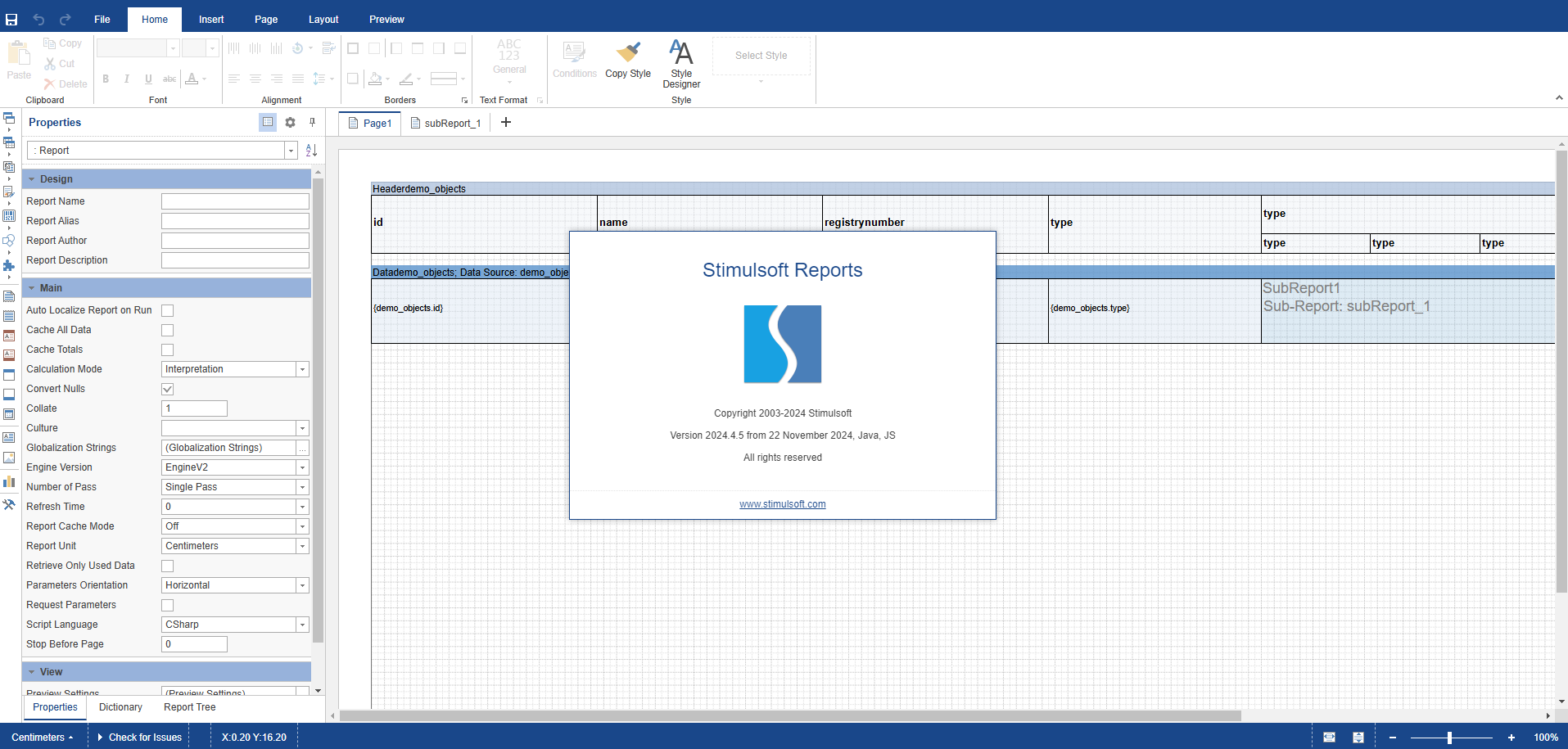This screenshot has height=749, width=1568.
Task: Switch to the Dictionary panel tab
Action: coord(120,707)
